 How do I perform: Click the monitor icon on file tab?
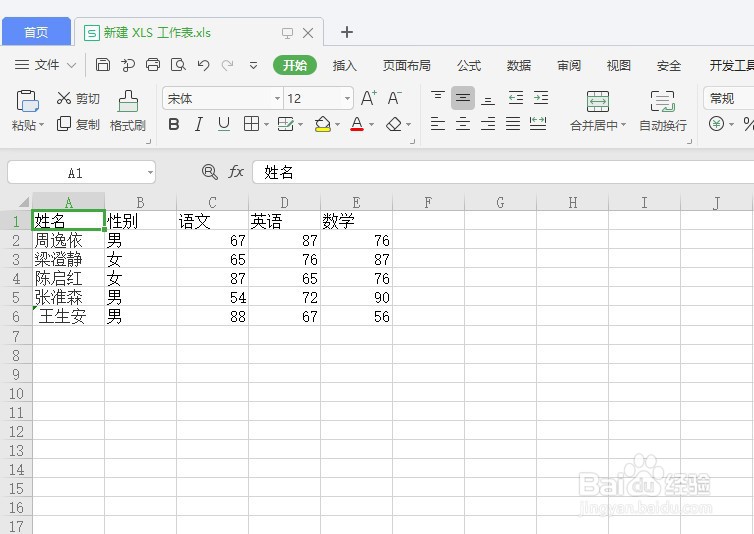pos(287,33)
